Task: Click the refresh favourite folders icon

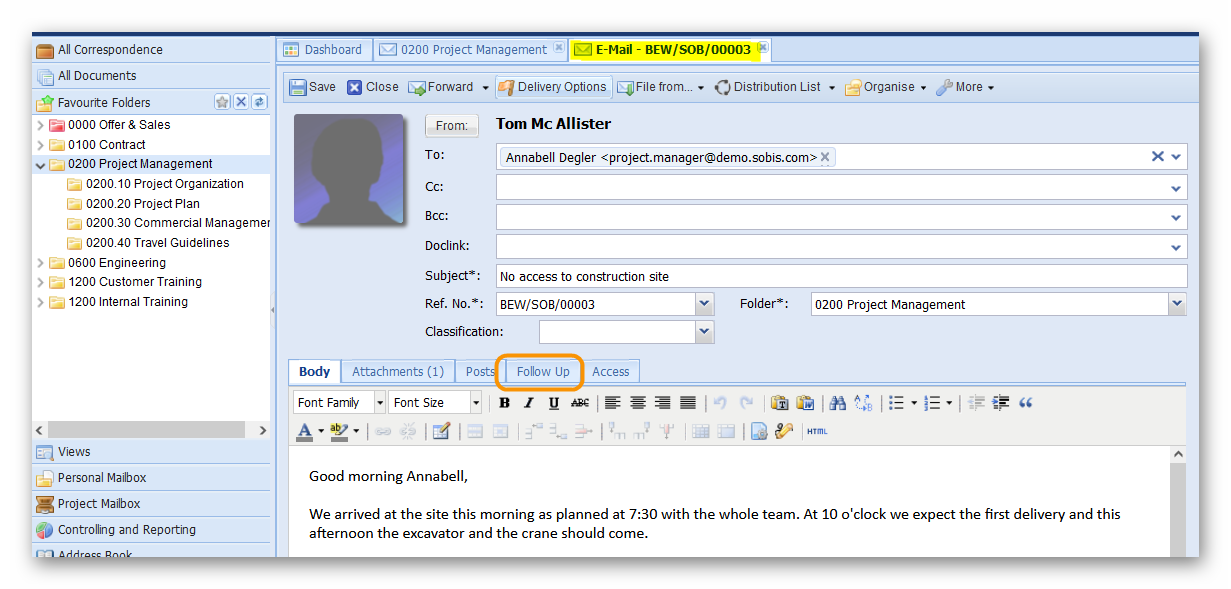Action: click(x=259, y=102)
